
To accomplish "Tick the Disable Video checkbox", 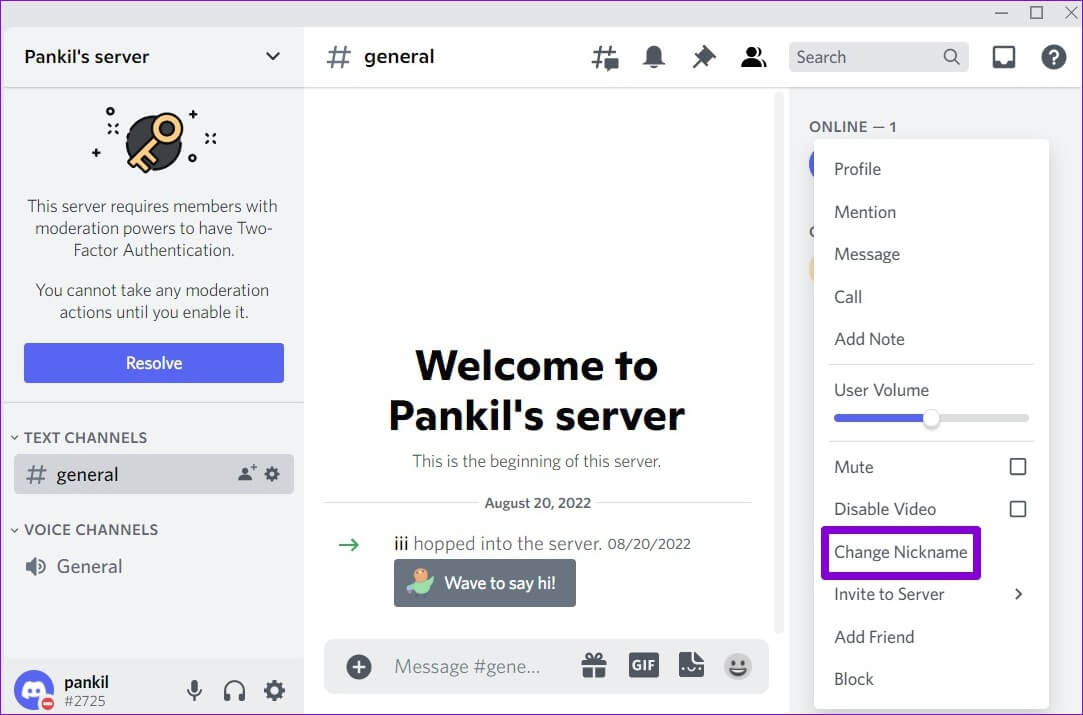I will coord(1017,509).
